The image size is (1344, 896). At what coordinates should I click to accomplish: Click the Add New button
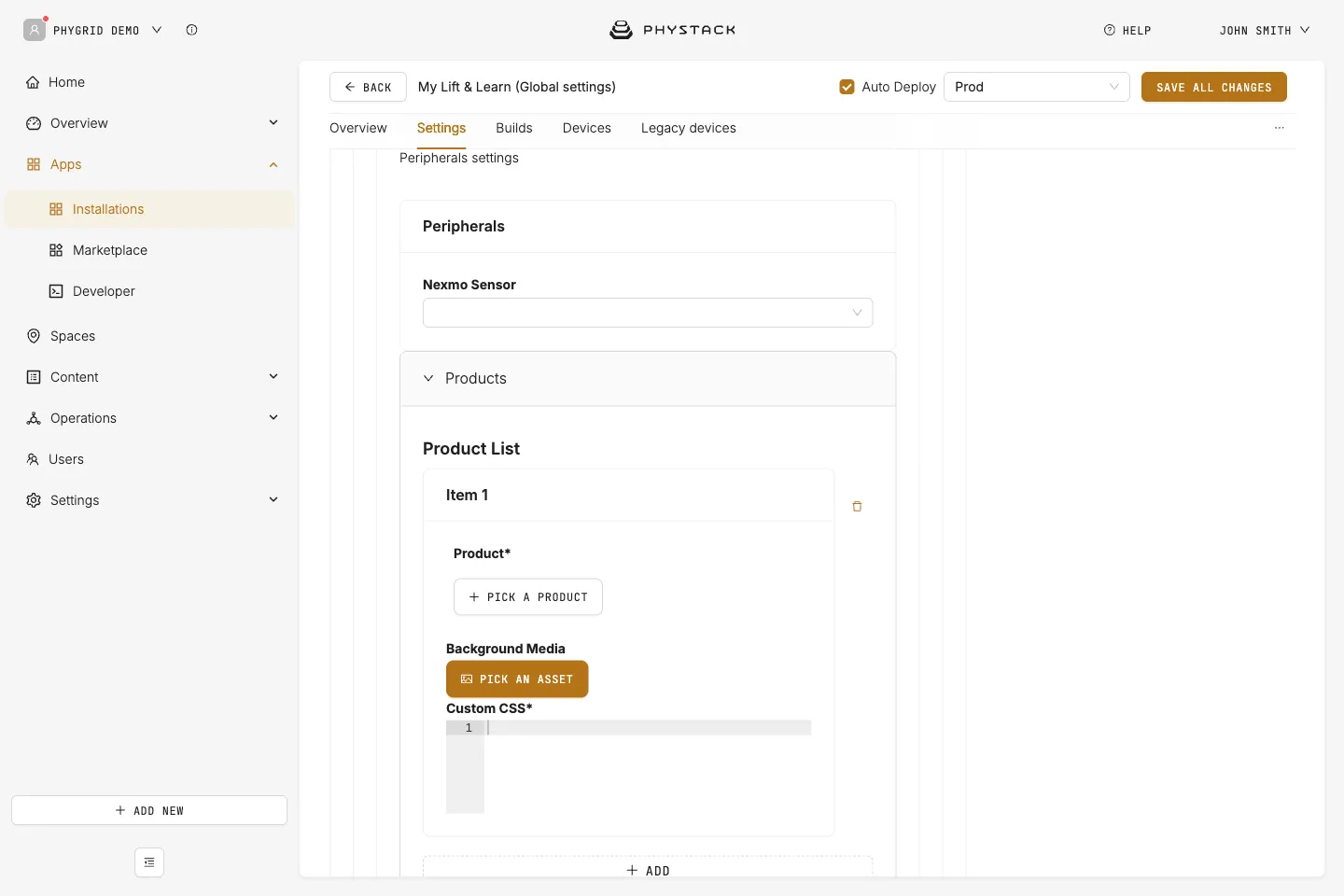coord(149,810)
